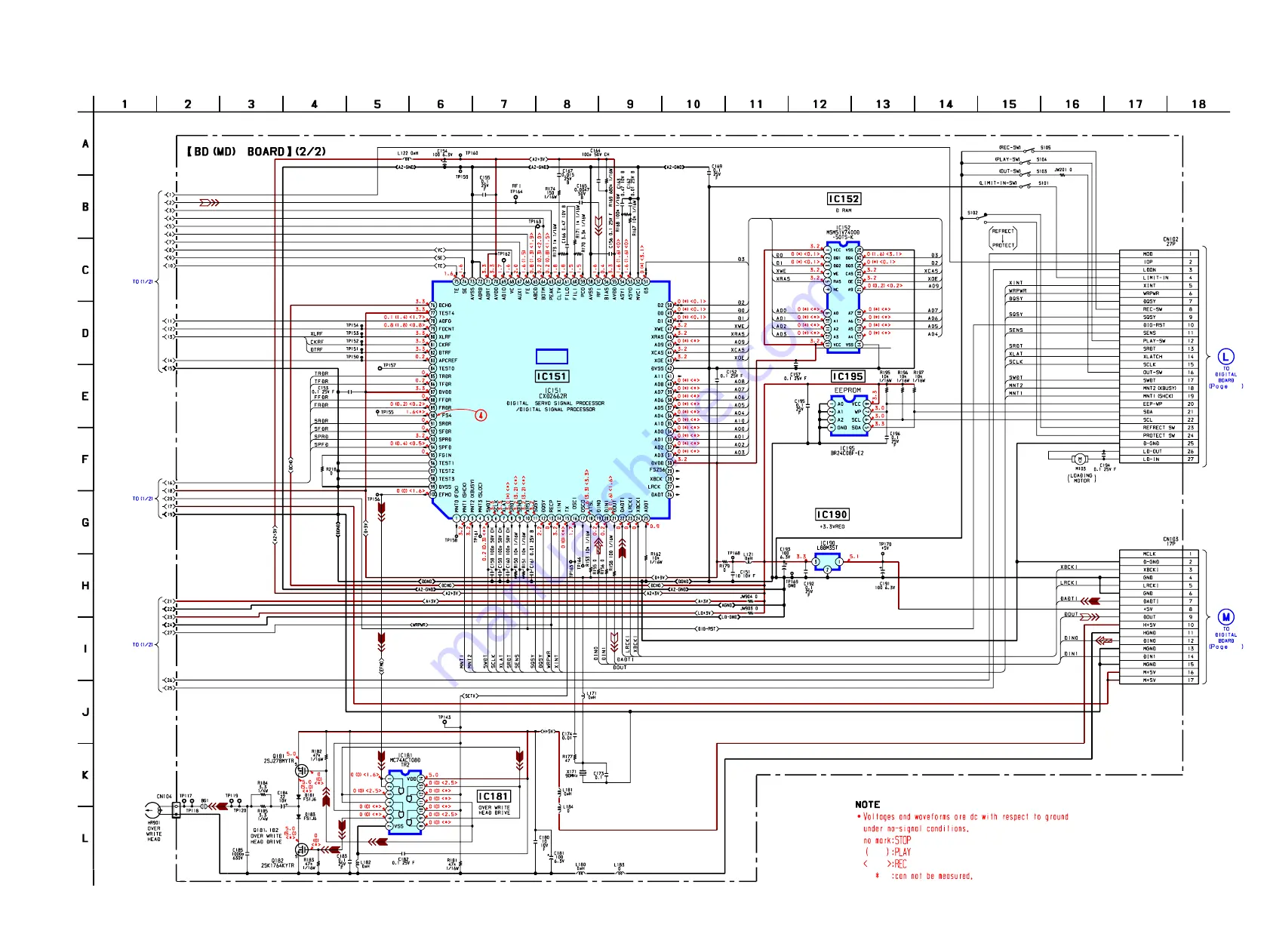1267x952 pixels.
Task: Click the '< >:REC' legend line
Action: click(885, 864)
